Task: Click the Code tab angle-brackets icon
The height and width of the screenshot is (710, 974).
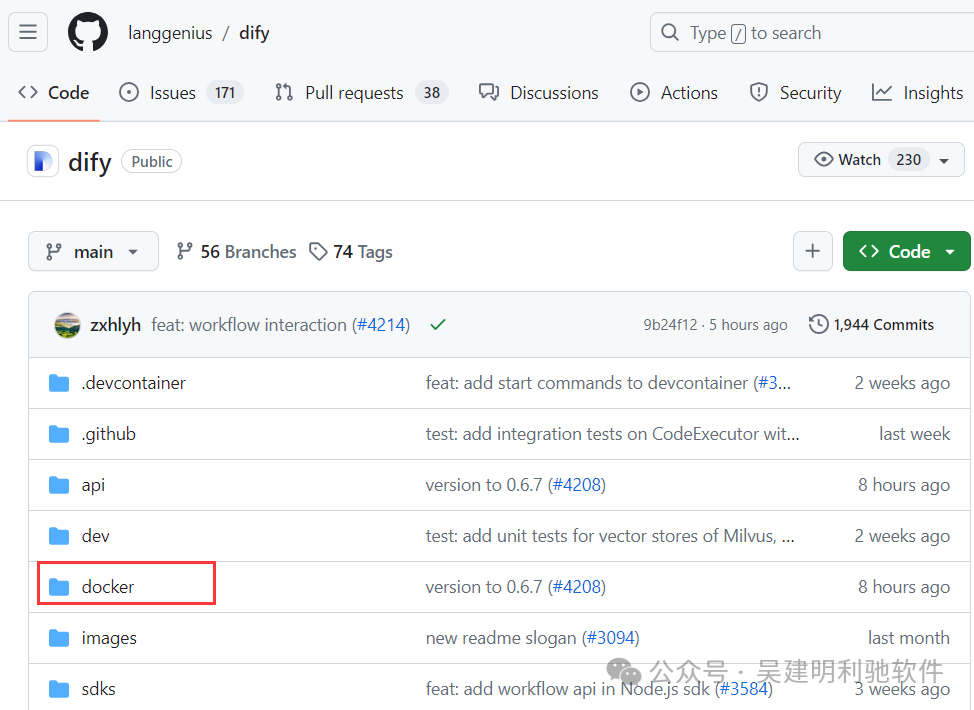Action: click(28, 93)
